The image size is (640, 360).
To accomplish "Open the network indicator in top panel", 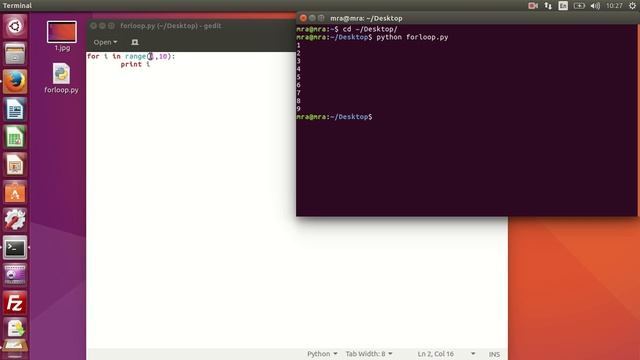I will coord(548,6).
